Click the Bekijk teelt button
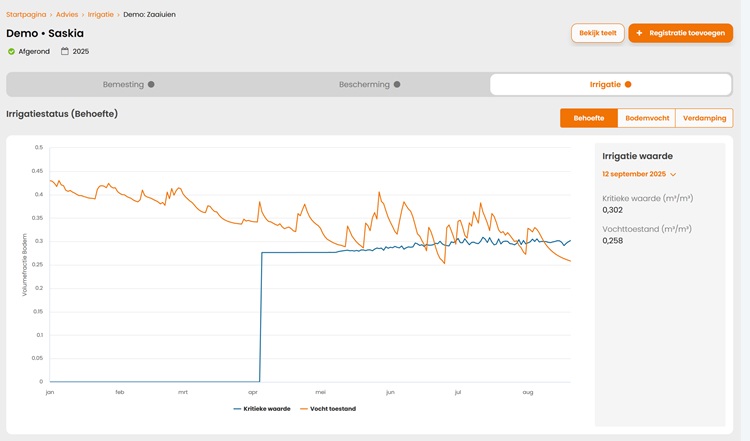Screen dimensions: 750x441 [597, 33]
